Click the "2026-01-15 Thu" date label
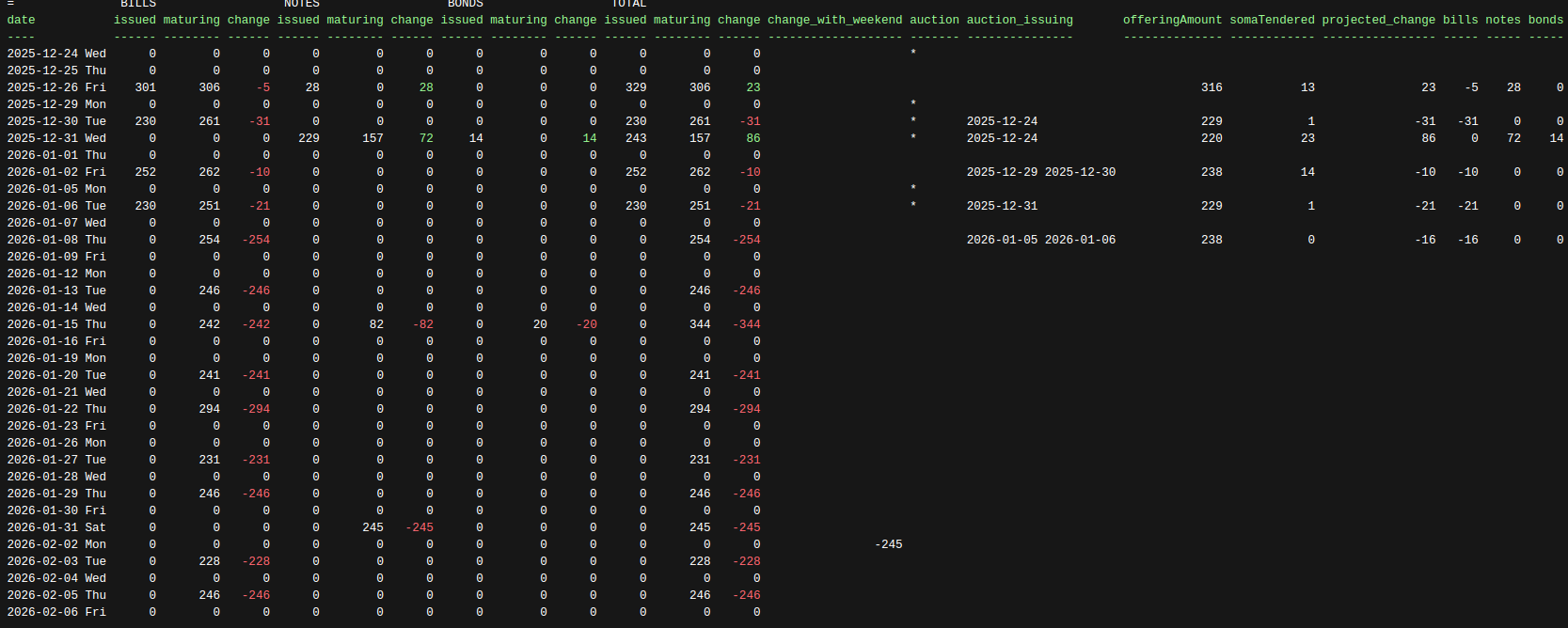 point(56,324)
